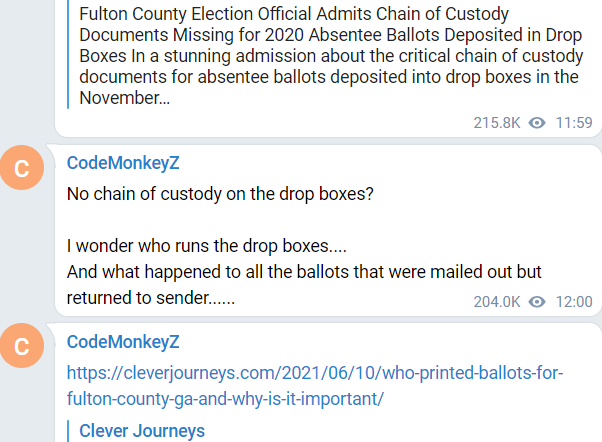The height and width of the screenshot is (442, 602).
Task: Open the avatar beside the cleverjourneys link message
Action: (x=31, y=348)
